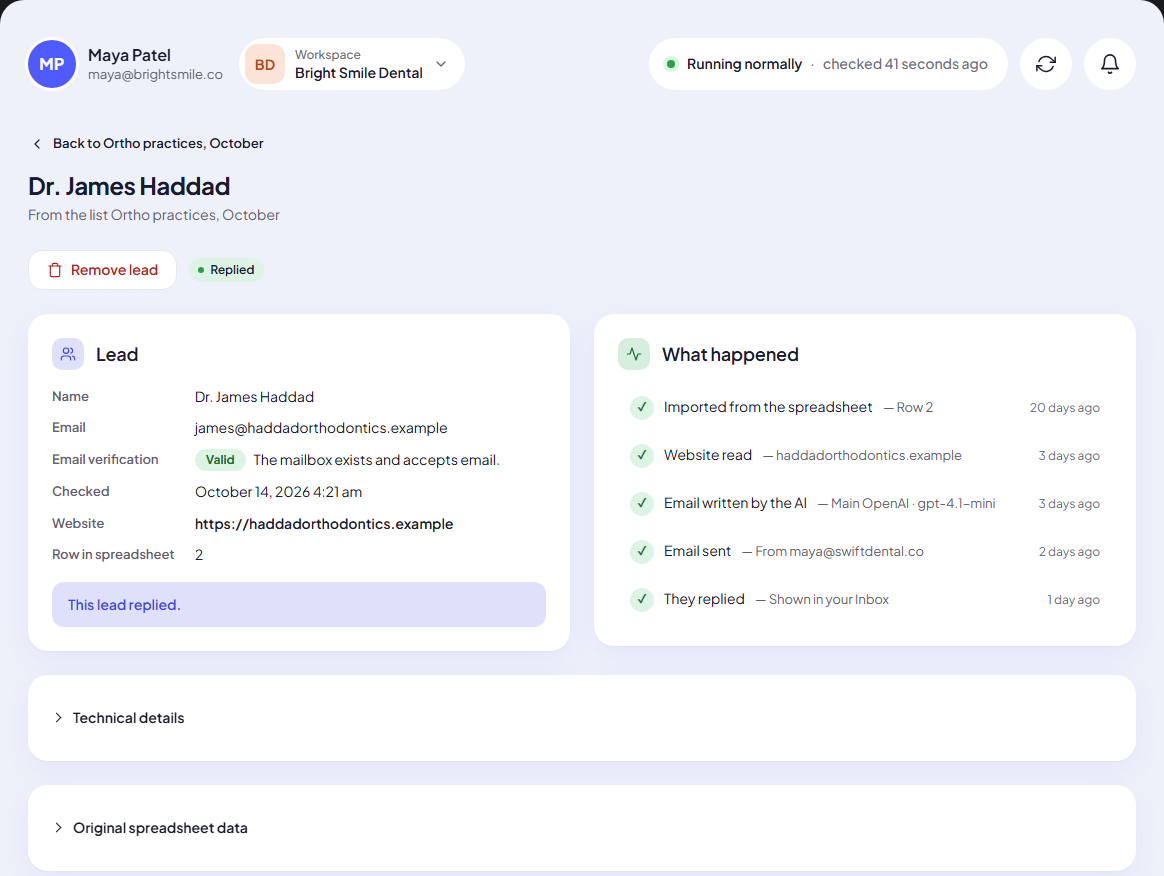Click the '1 day ago' timestamp
The width and height of the screenshot is (1164, 876).
pyautogui.click(x=1073, y=600)
